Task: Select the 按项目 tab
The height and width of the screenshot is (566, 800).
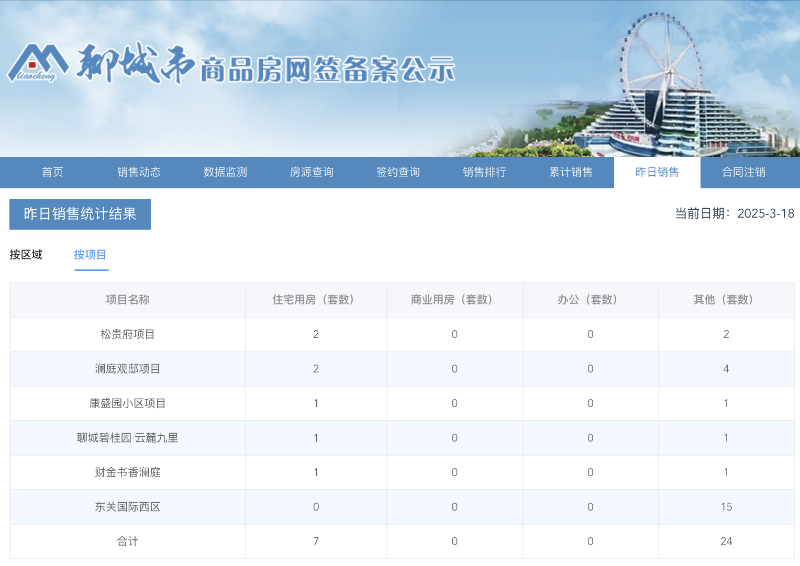Action: (90, 255)
